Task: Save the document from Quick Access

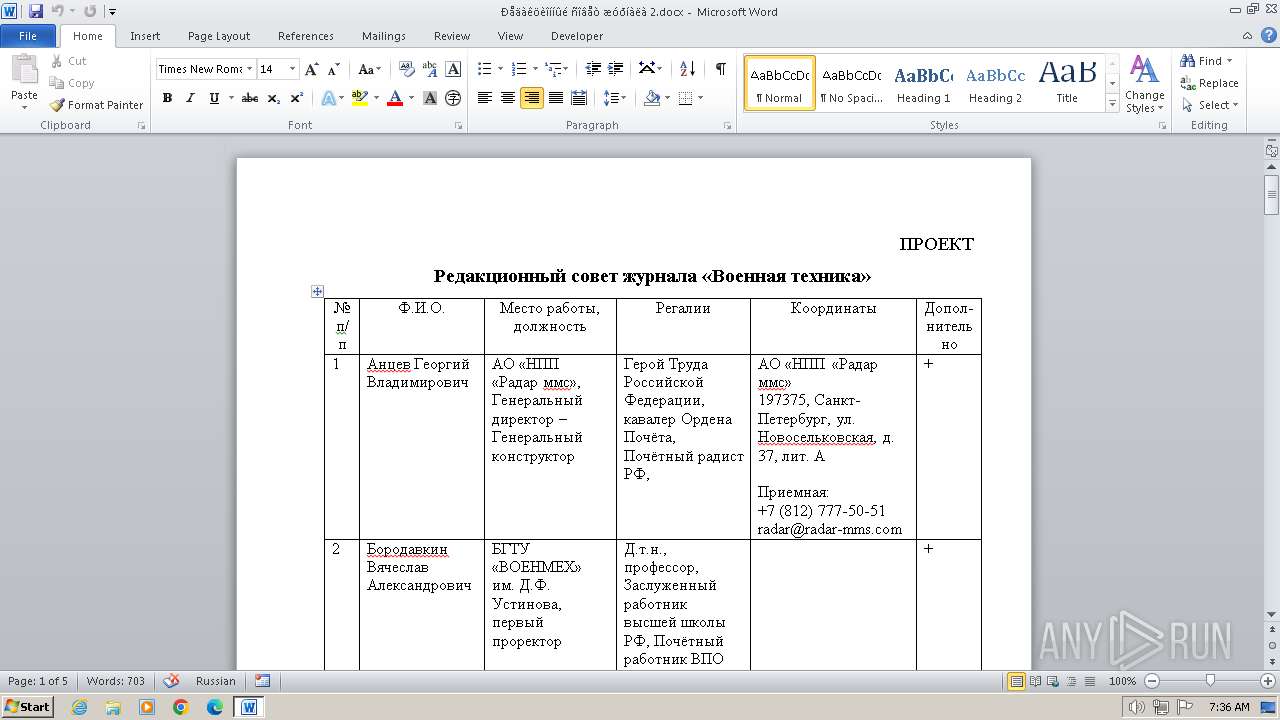Action: point(36,11)
